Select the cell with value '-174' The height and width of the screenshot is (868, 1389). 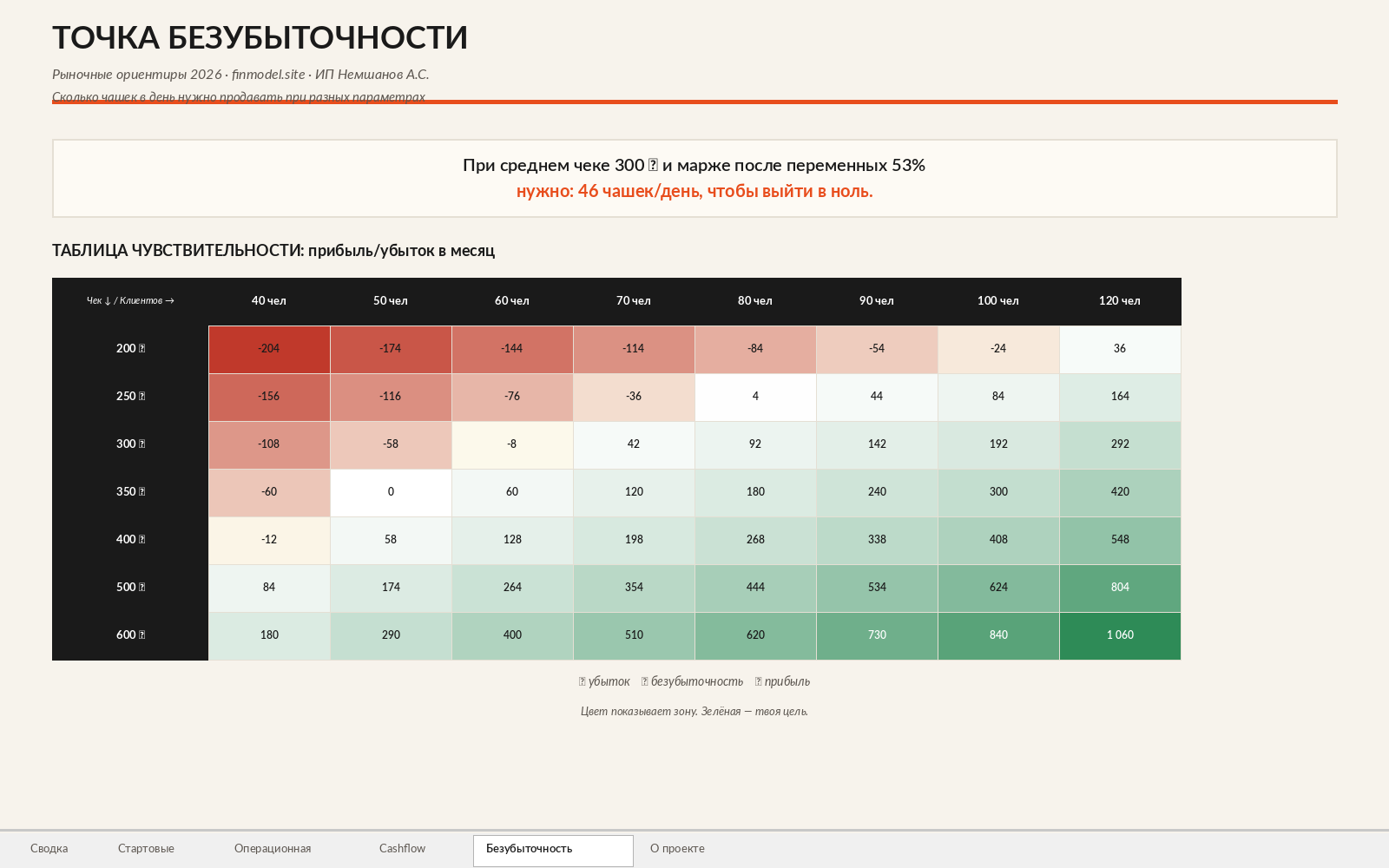pyautogui.click(x=391, y=349)
